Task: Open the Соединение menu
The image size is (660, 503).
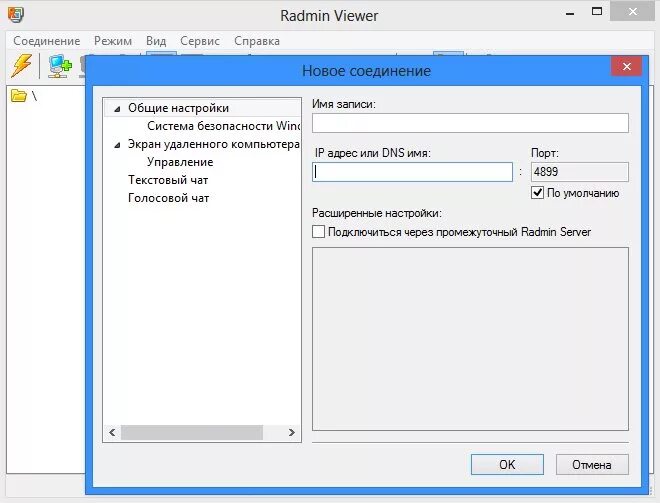Action: click(x=47, y=41)
